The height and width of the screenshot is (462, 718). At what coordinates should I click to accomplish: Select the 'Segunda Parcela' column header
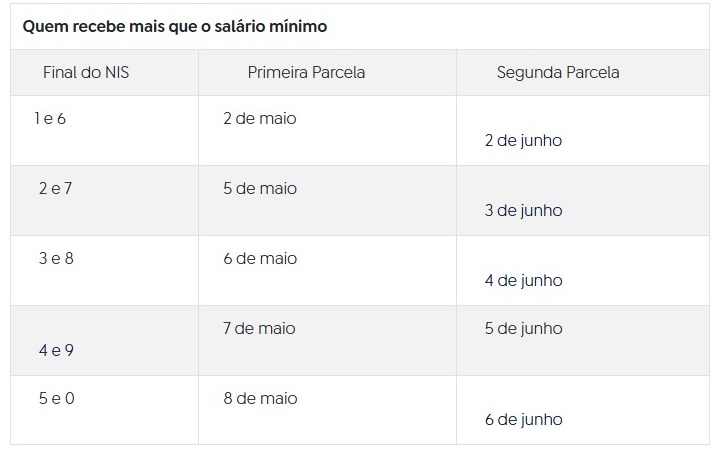[558, 73]
